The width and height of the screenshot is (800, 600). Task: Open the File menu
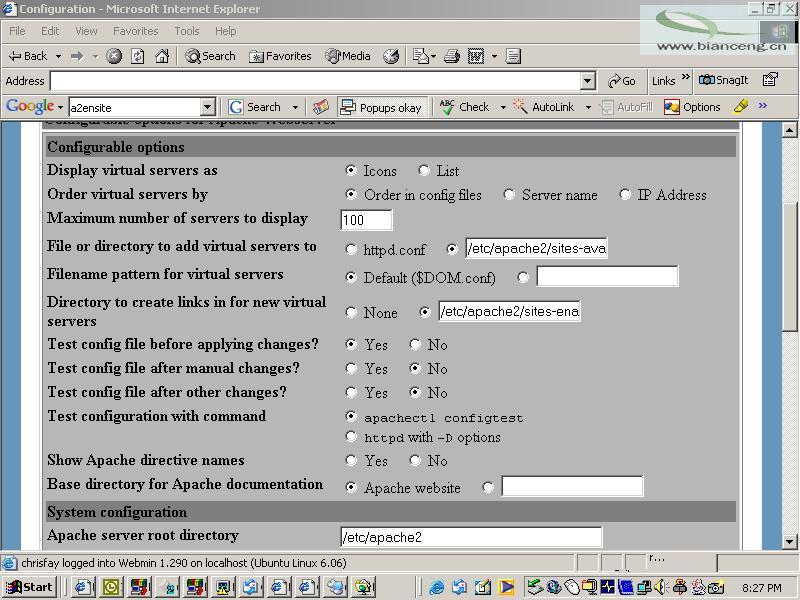click(17, 31)
